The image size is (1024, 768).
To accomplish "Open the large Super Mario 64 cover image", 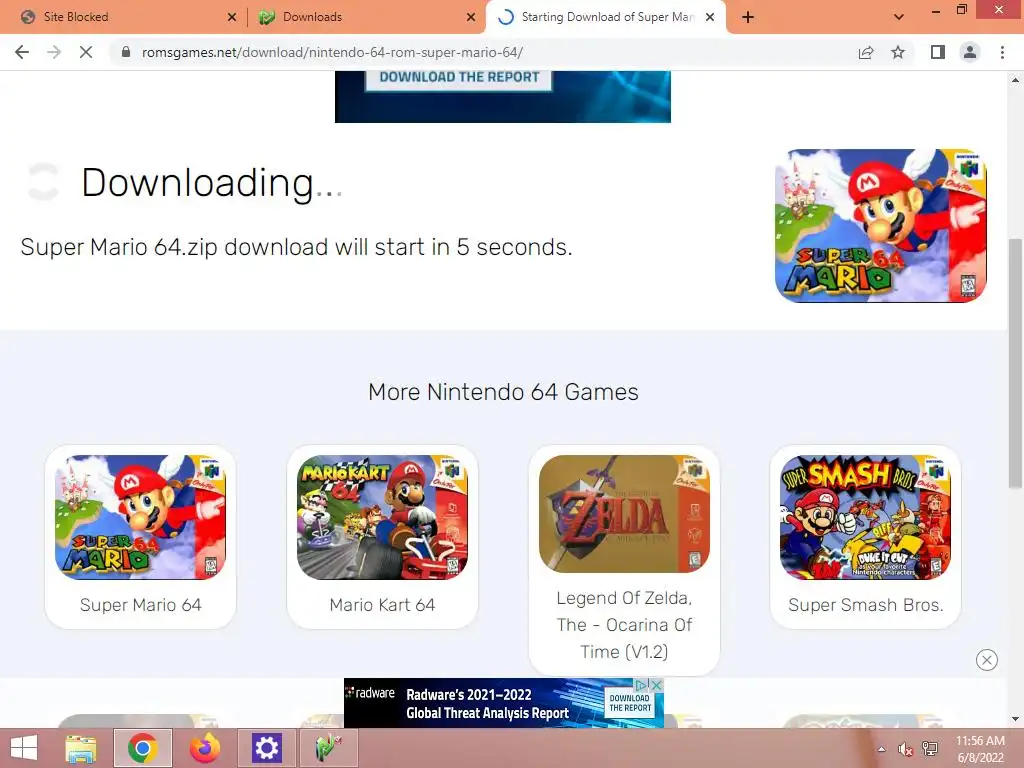I will point(880,226).
